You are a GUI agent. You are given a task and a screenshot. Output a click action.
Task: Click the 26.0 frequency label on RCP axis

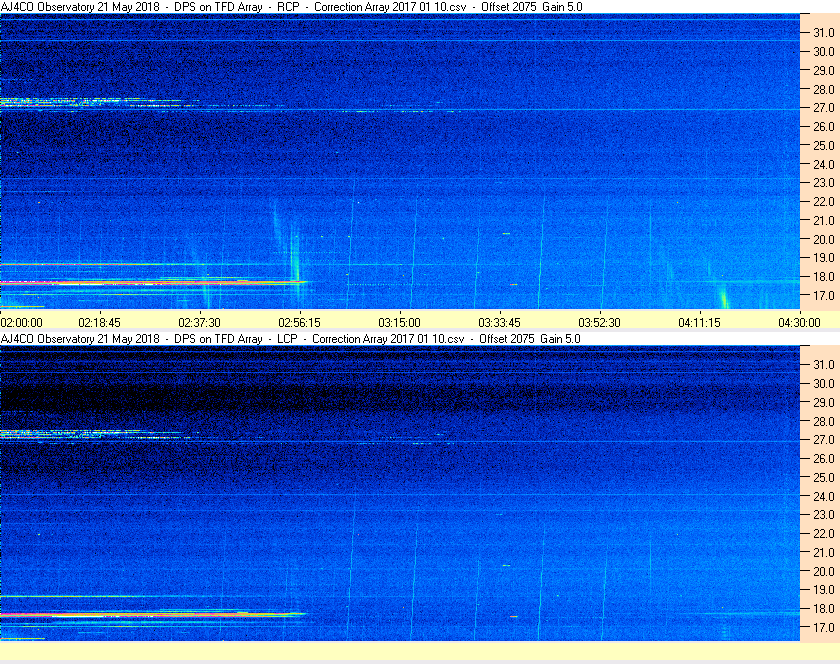824,126
